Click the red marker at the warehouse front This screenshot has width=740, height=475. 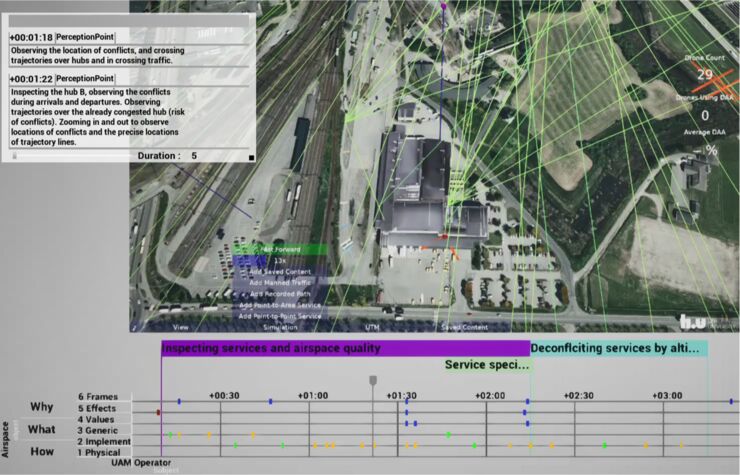pyautogui.click(x=444, y=236)
